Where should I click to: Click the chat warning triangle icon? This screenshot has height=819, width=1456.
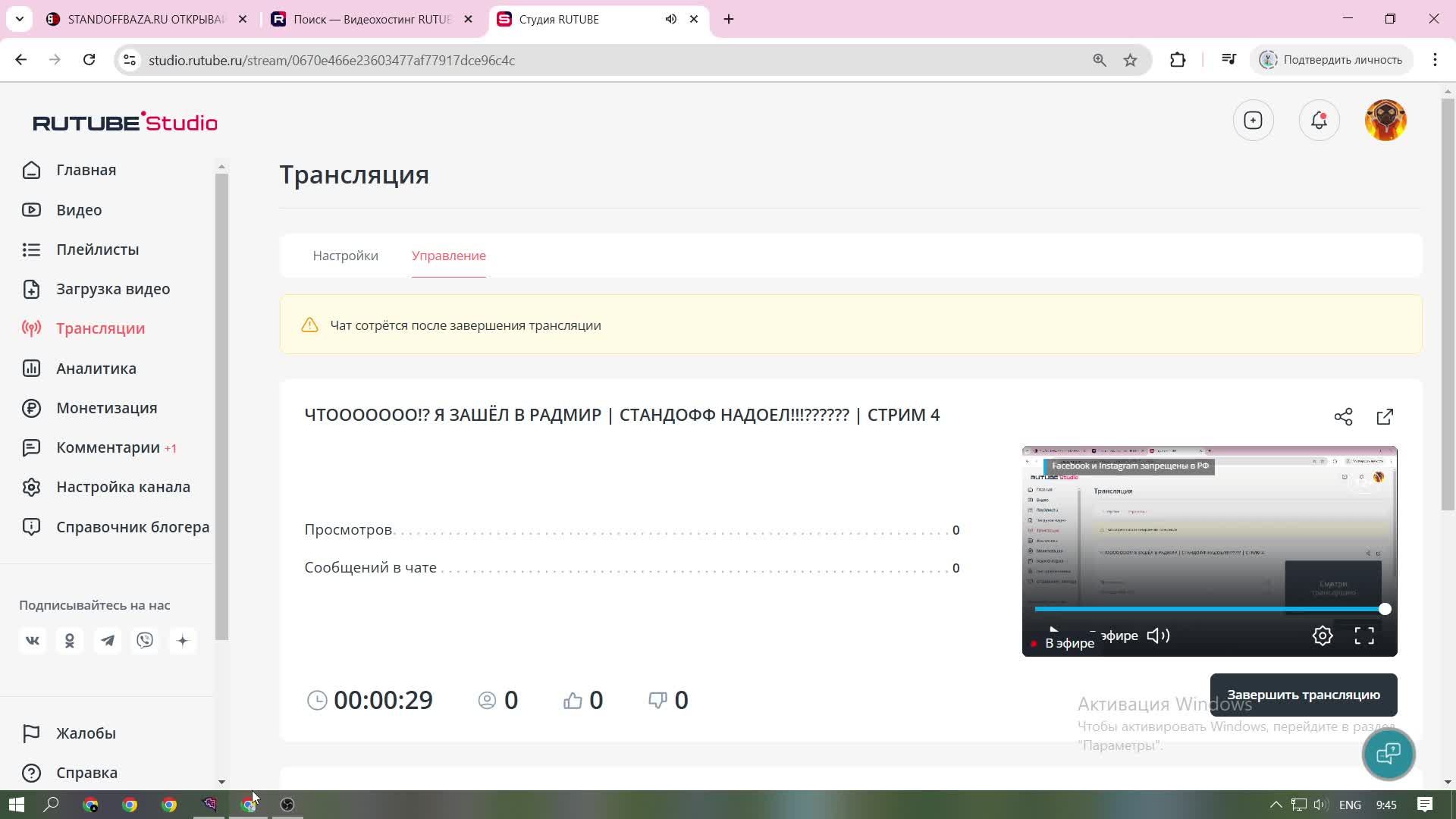point(309,325)
